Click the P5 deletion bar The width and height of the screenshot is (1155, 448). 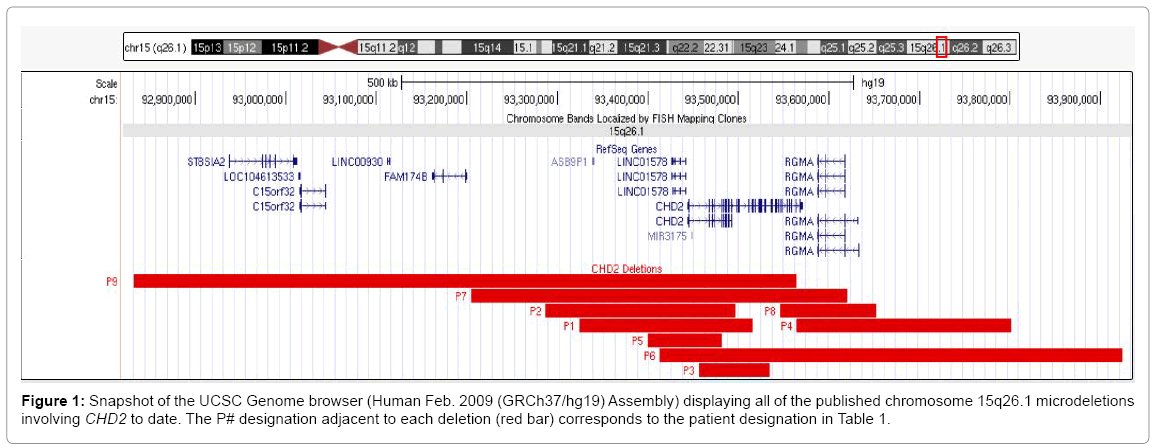point(684,340)
